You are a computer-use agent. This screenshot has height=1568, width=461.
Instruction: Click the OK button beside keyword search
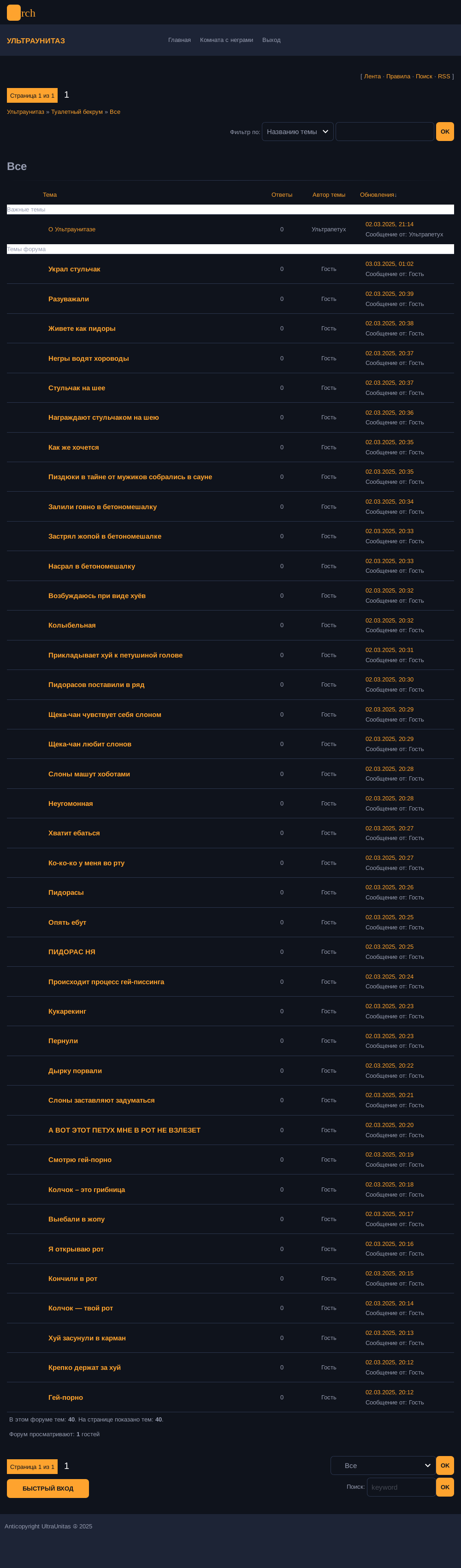click(445, 1487)
